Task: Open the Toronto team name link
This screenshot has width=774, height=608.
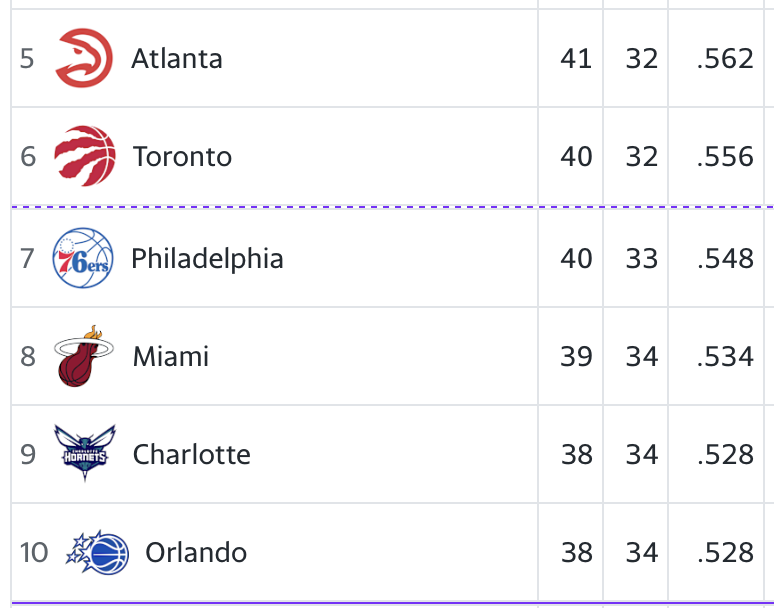Action: (x=182, y=156)
